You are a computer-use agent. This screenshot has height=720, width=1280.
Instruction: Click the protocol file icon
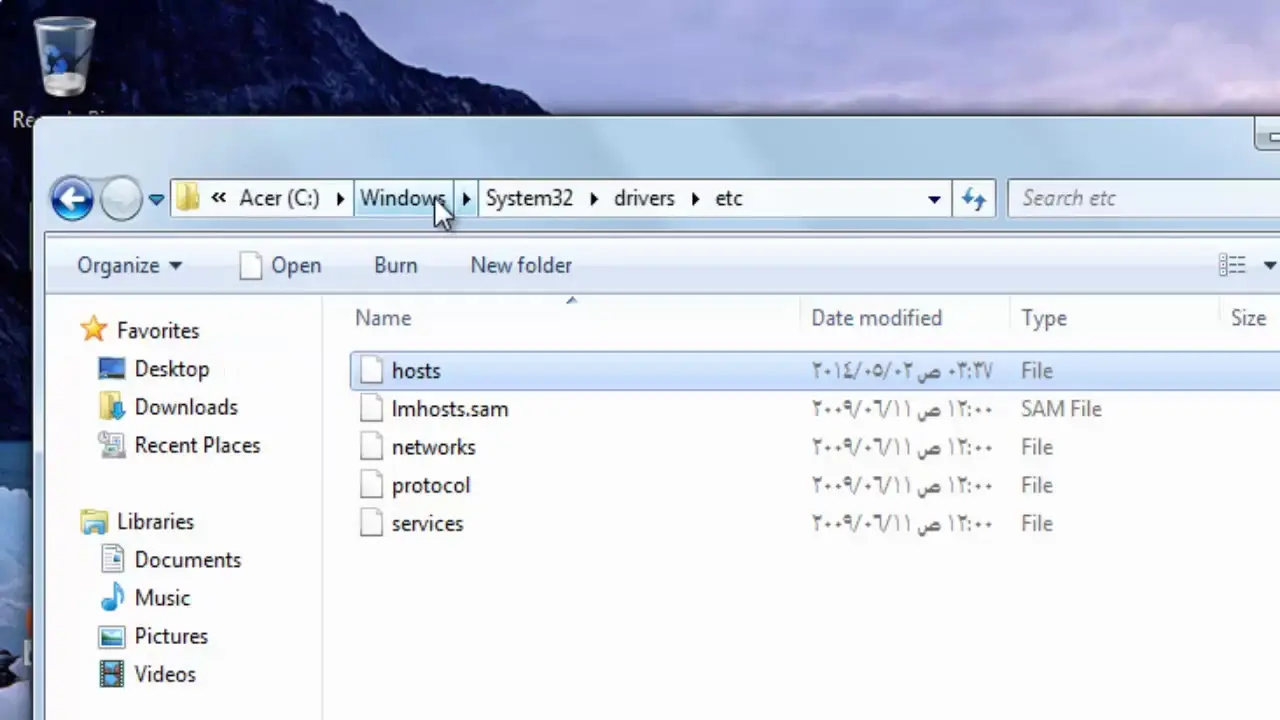[371, 485]
